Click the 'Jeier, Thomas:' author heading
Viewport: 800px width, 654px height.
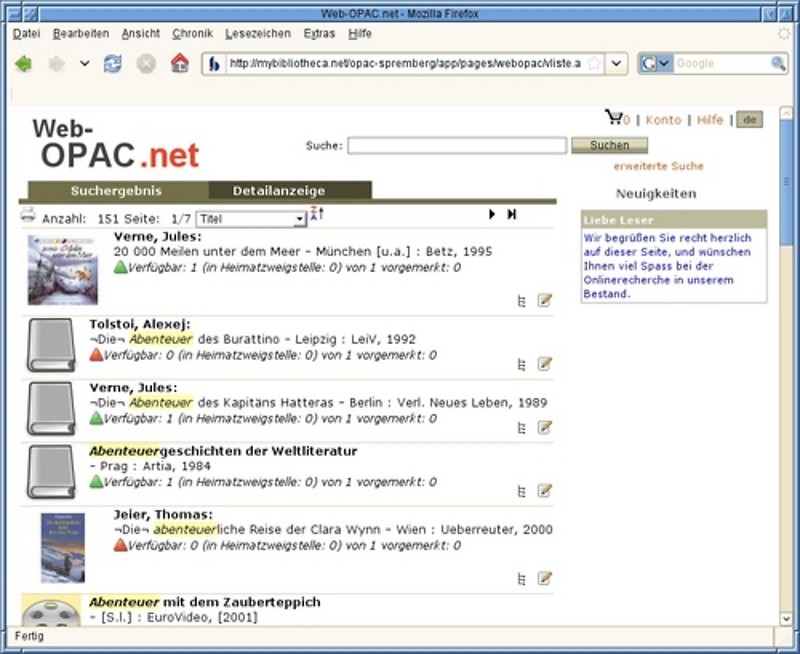coord(163,514)
